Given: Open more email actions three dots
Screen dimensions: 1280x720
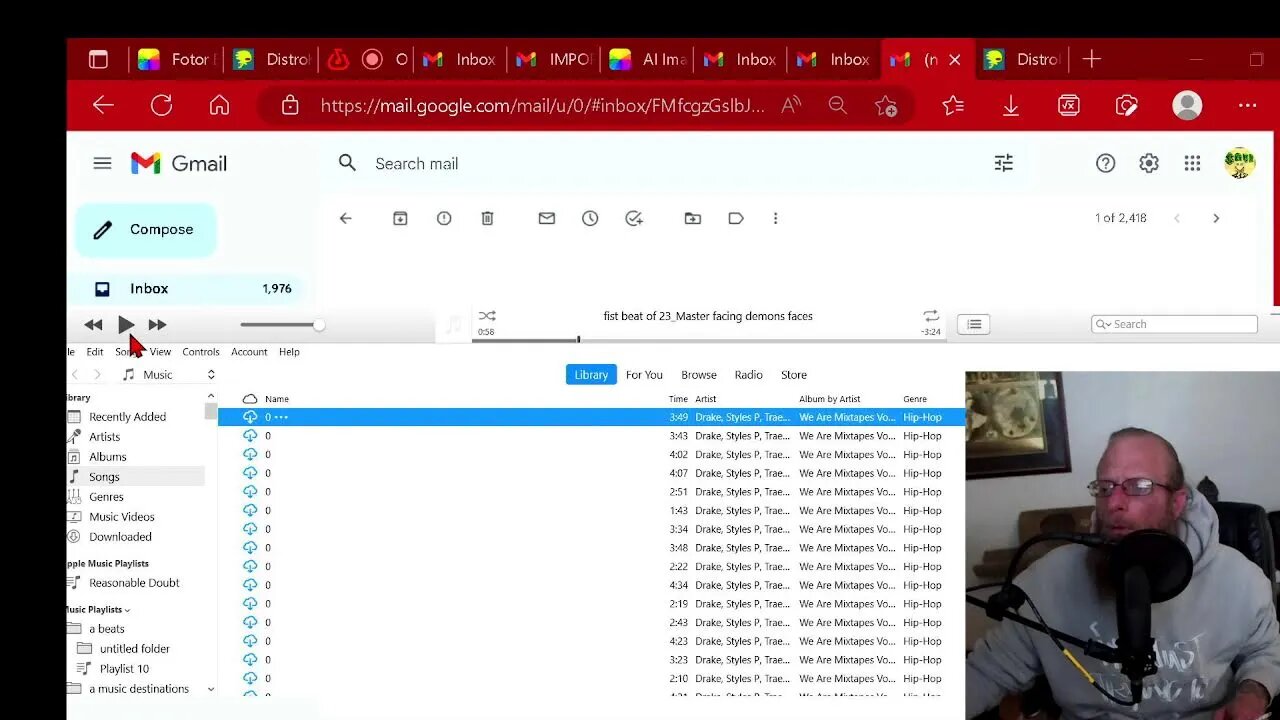Looking at the screenshot, I should tap(775, 218).
